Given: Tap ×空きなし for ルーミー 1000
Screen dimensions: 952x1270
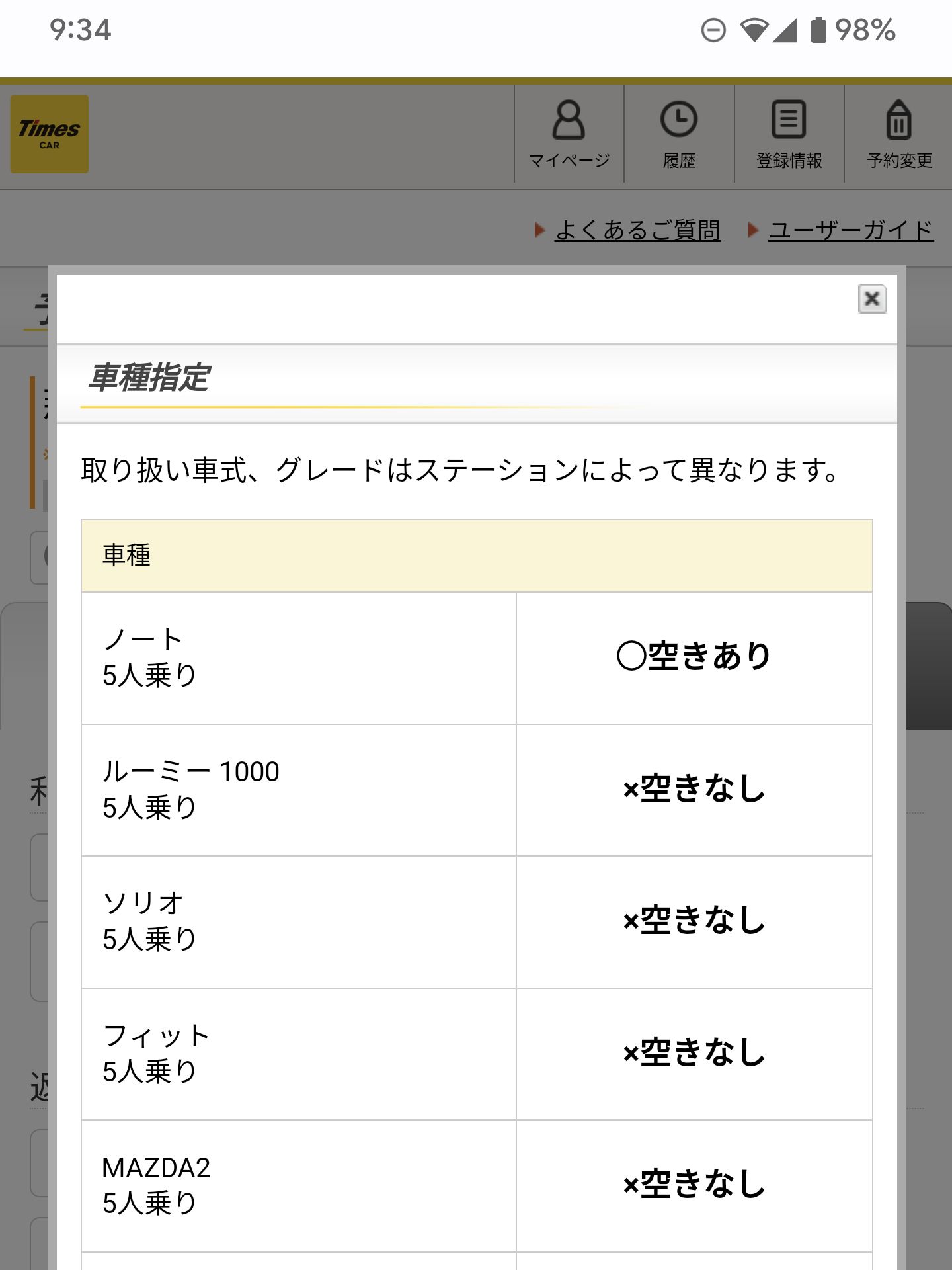Looking at the screenshot, I should coord(694,788).
